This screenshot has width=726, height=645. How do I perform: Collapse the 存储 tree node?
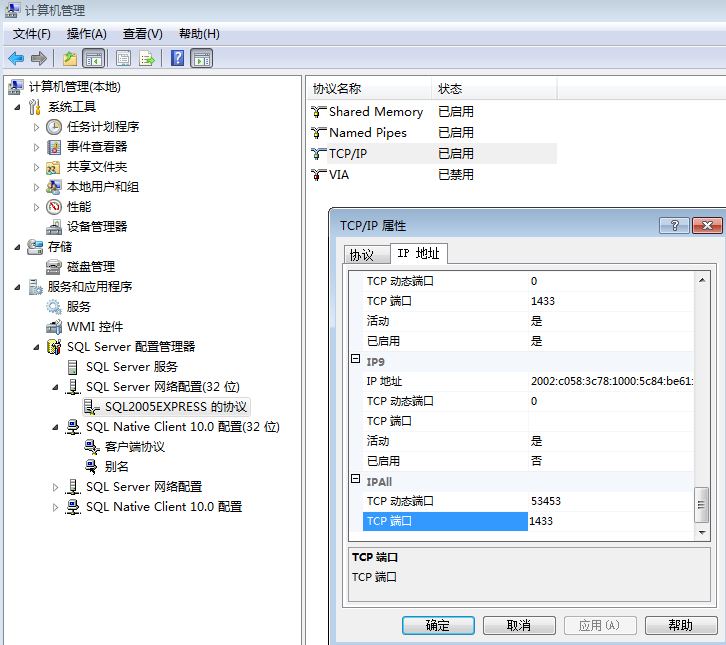[18, 247]
